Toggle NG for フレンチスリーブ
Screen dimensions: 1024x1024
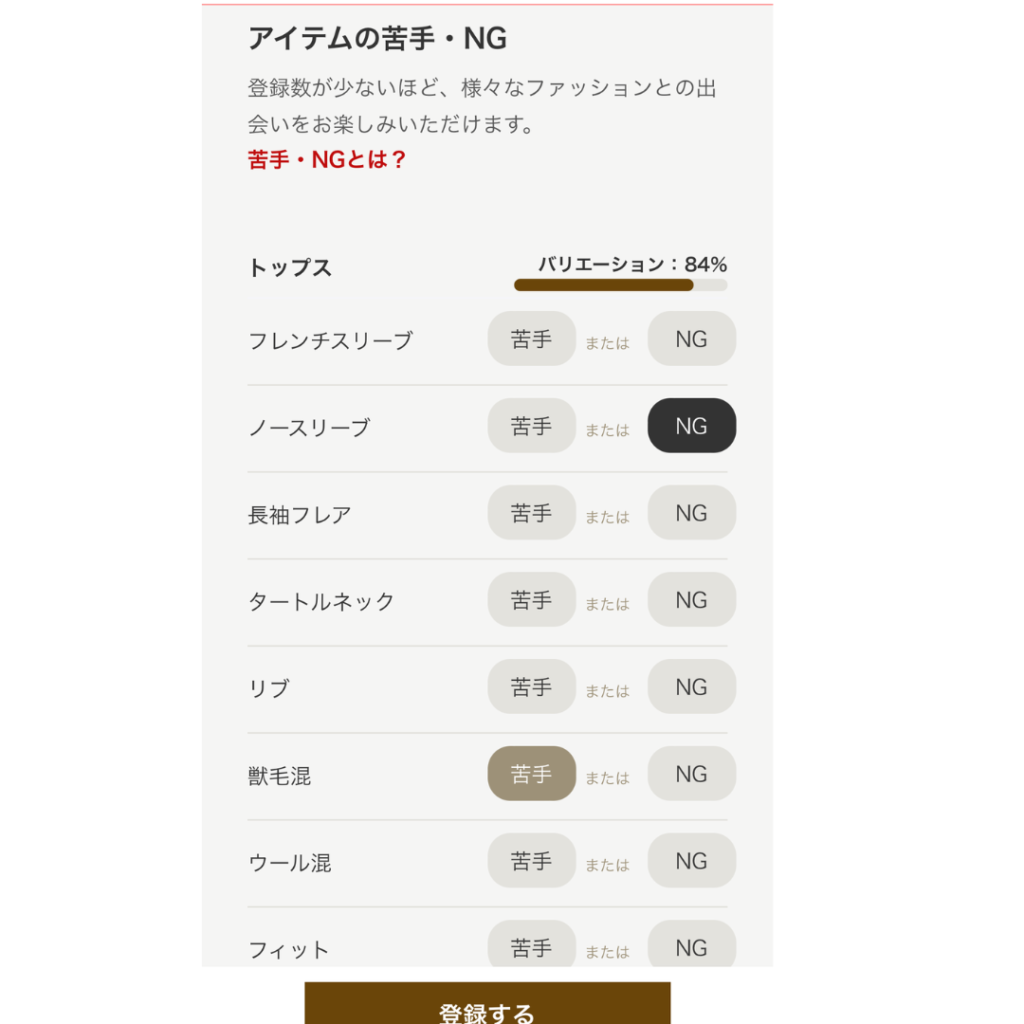pyautogui.click(x=691, y=339)
